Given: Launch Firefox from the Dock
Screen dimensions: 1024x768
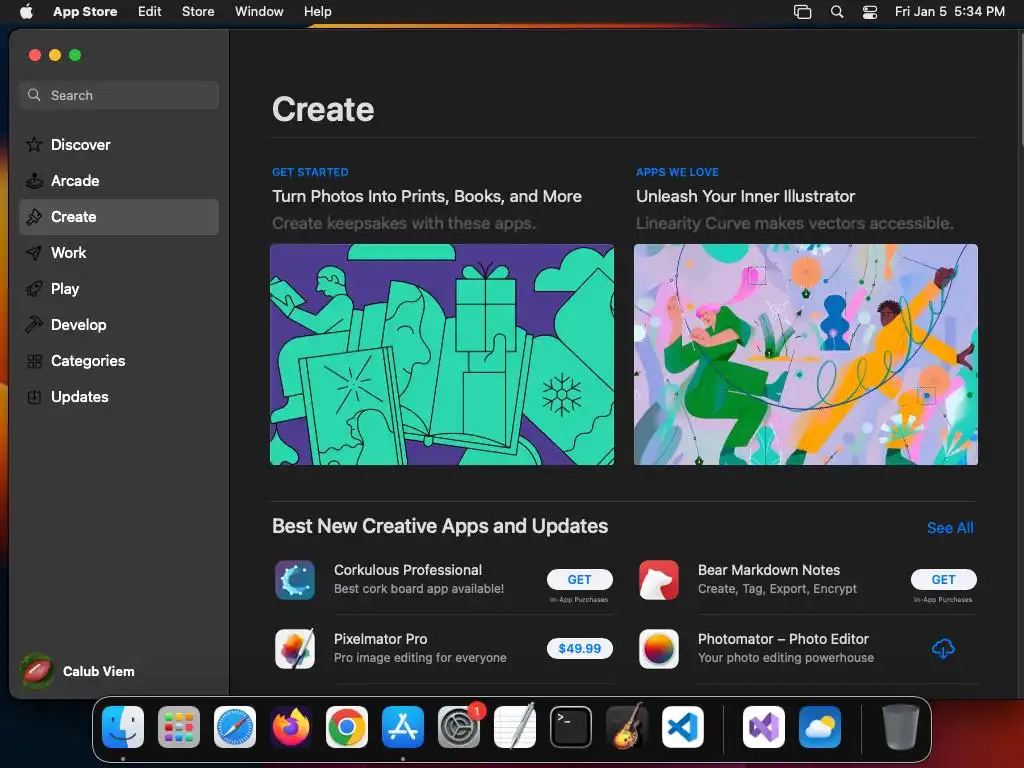Looking at the screenshot, I should coord(291,727).
